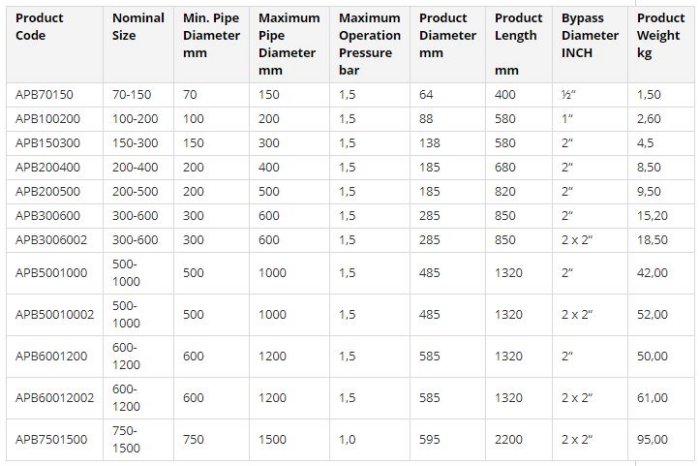
Task: Select the Nominal Size column header
Action: 138,27
